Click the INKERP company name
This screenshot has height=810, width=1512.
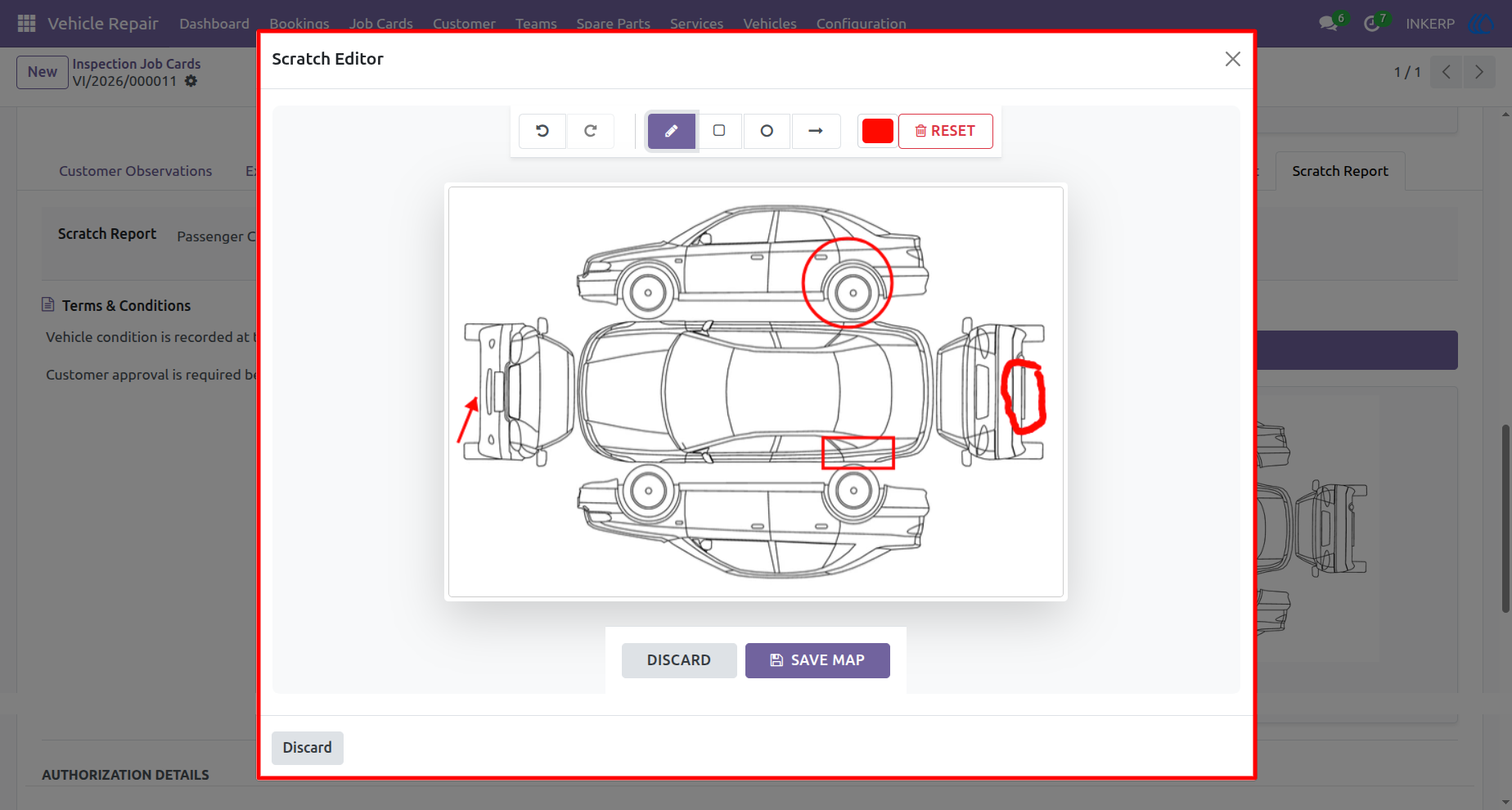[x=1430, y=24]
